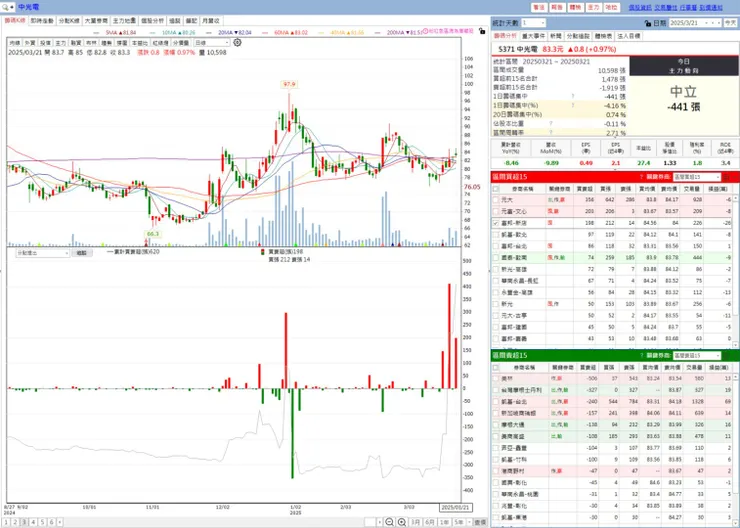Open the 法人目標 tab

(629, 36)
